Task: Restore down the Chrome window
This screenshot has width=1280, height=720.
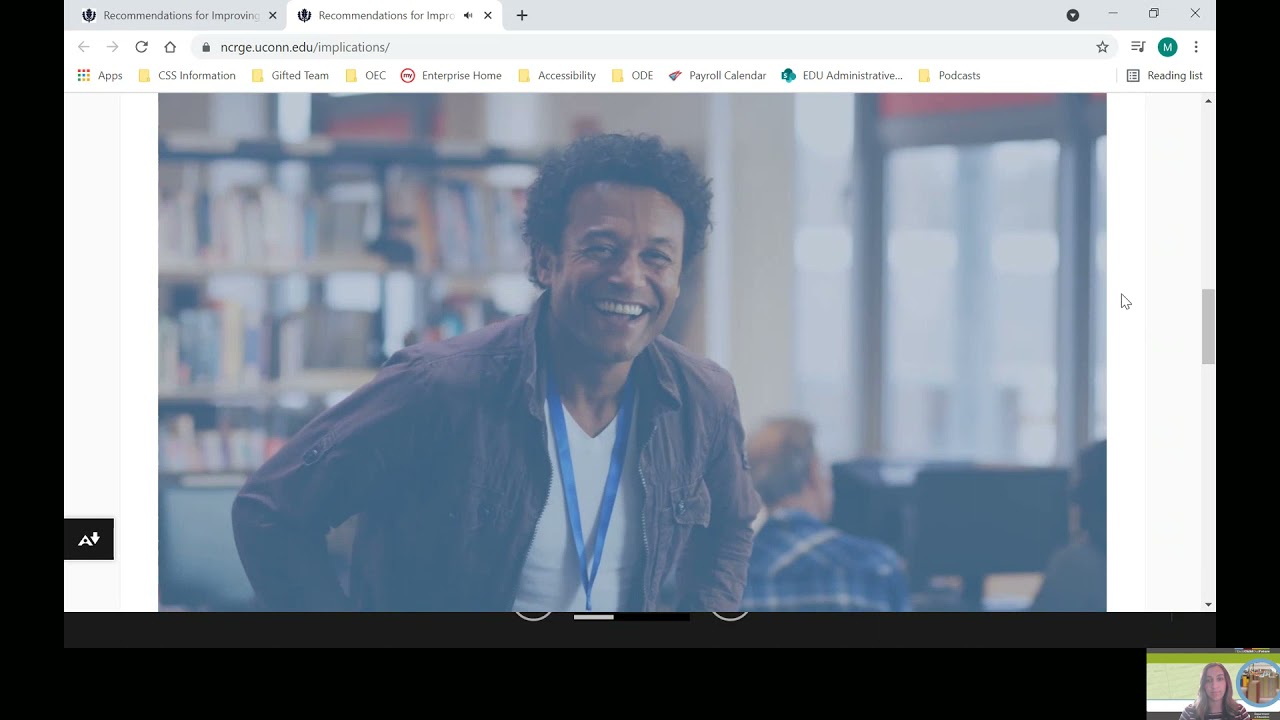Action: point(1154,14)
